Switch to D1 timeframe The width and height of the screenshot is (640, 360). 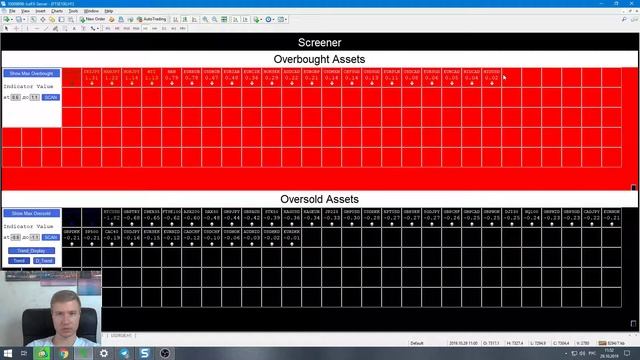pyautogui.click(x=164, y=29)
